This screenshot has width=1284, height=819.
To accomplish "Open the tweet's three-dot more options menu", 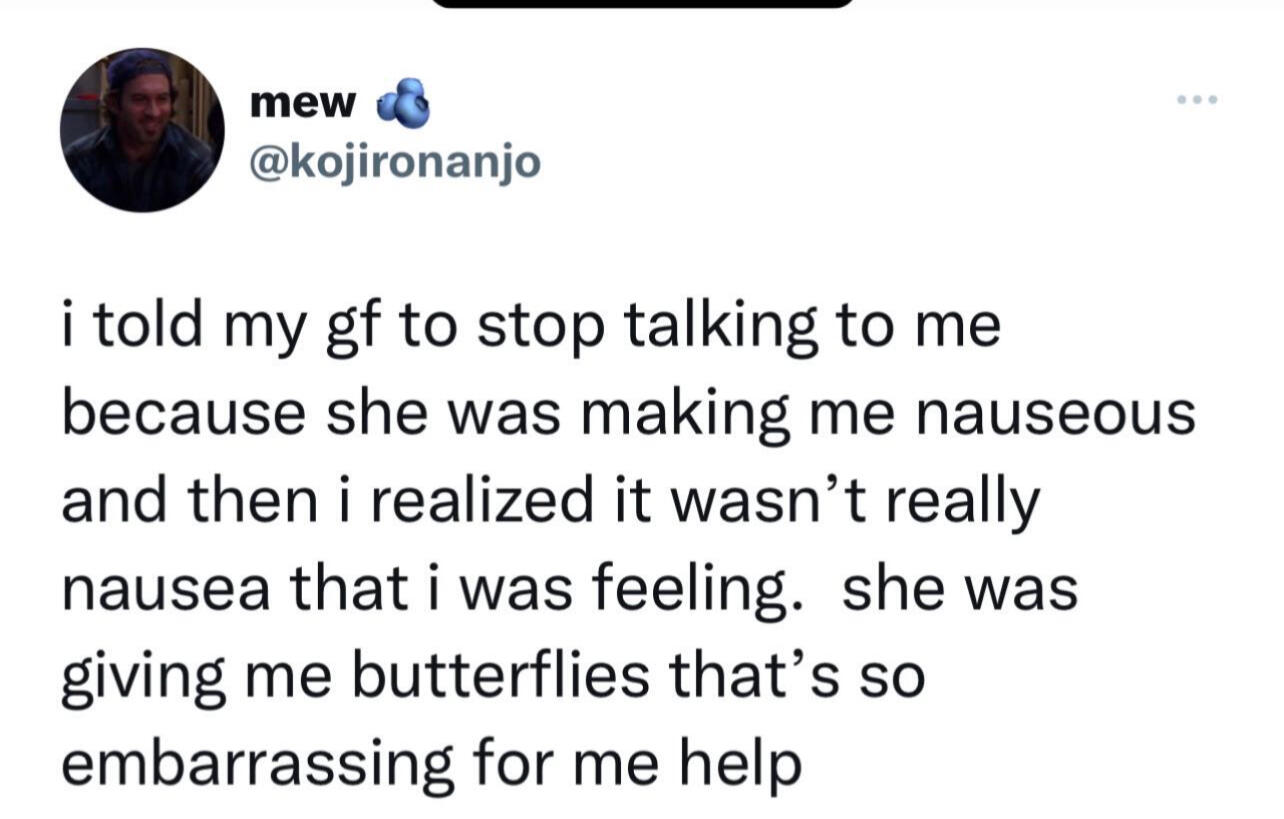I will [x=1196, y=100].
